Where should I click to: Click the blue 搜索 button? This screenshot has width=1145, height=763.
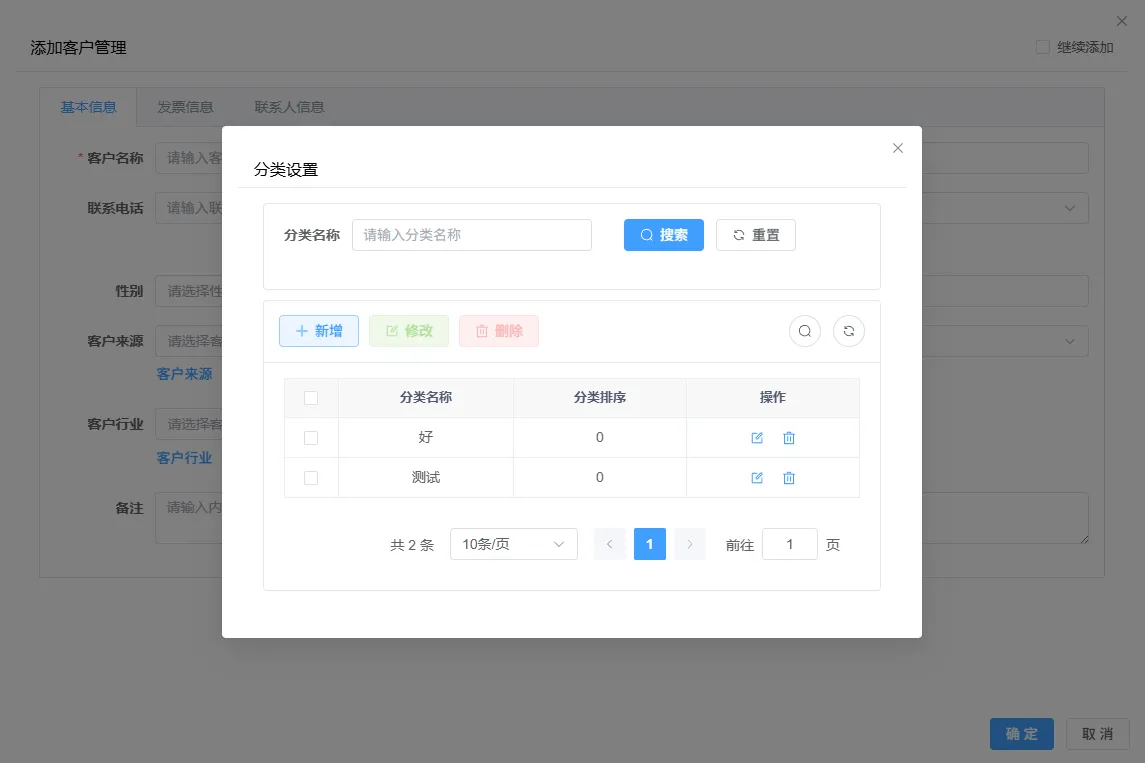click(x=664, y=235)
